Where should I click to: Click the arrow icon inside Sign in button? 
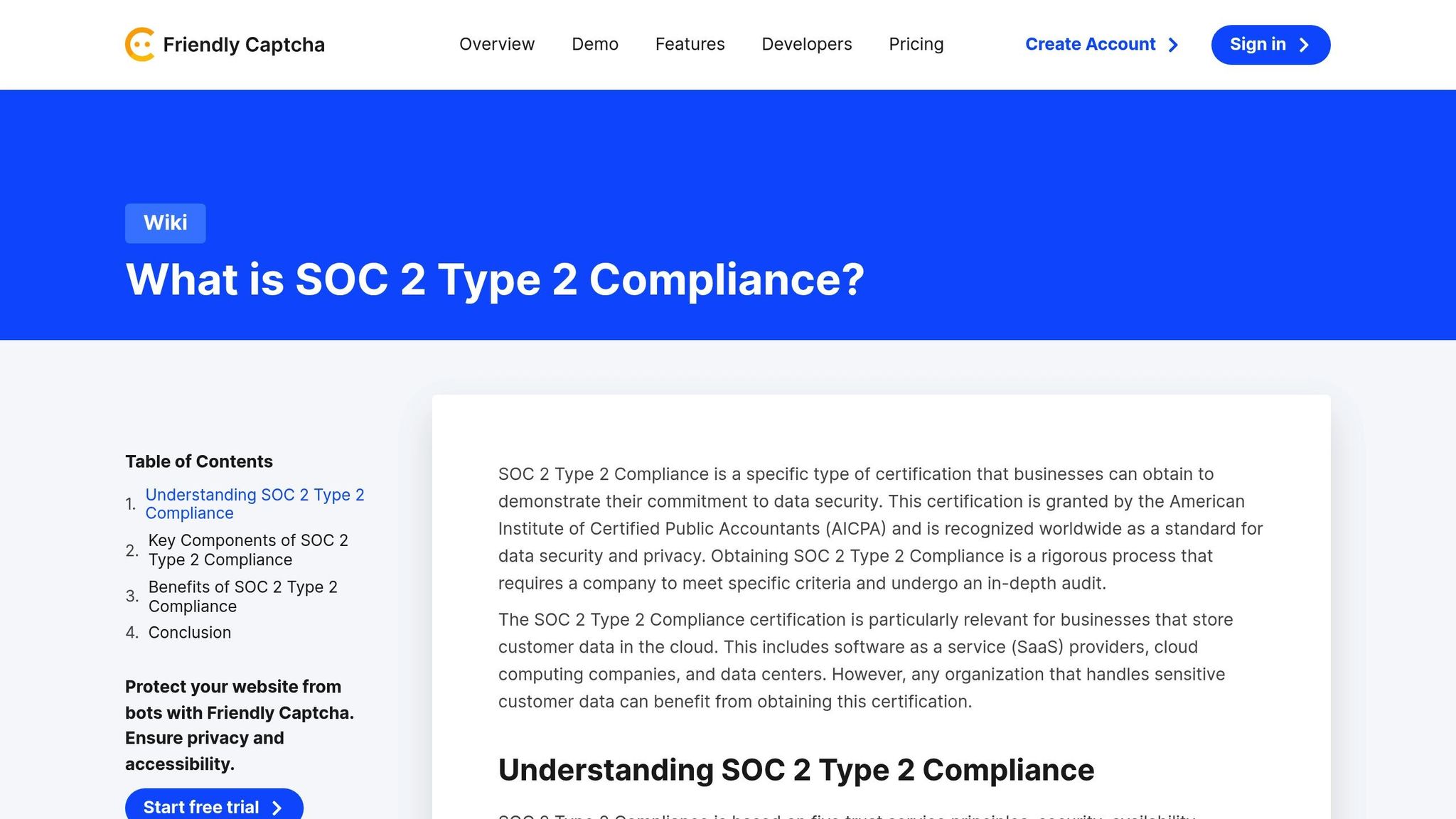[x=1304, y=44]
